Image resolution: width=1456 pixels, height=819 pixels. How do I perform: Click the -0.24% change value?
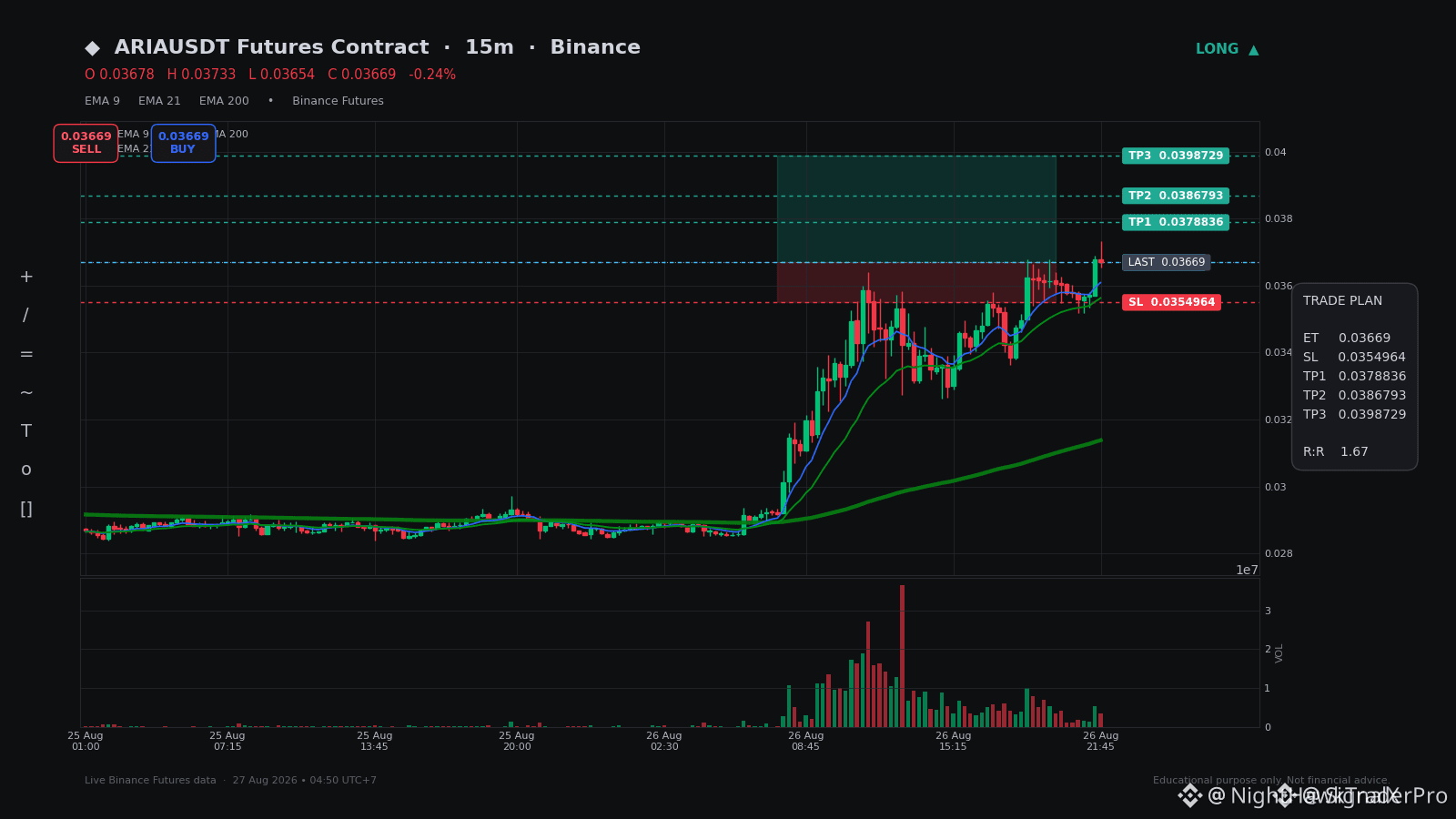click(432, 75)
